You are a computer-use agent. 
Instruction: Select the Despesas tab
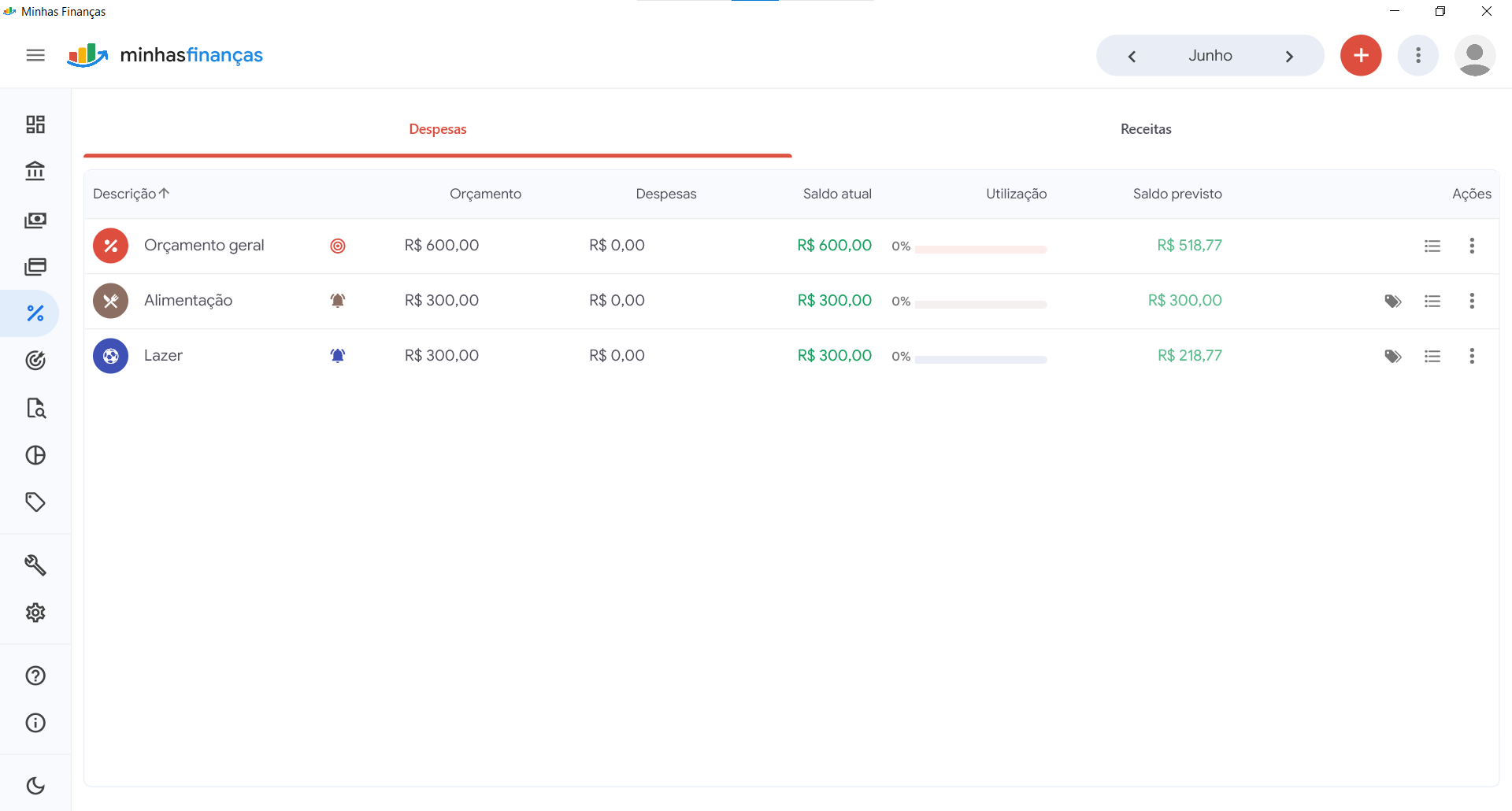click(438, 129)
